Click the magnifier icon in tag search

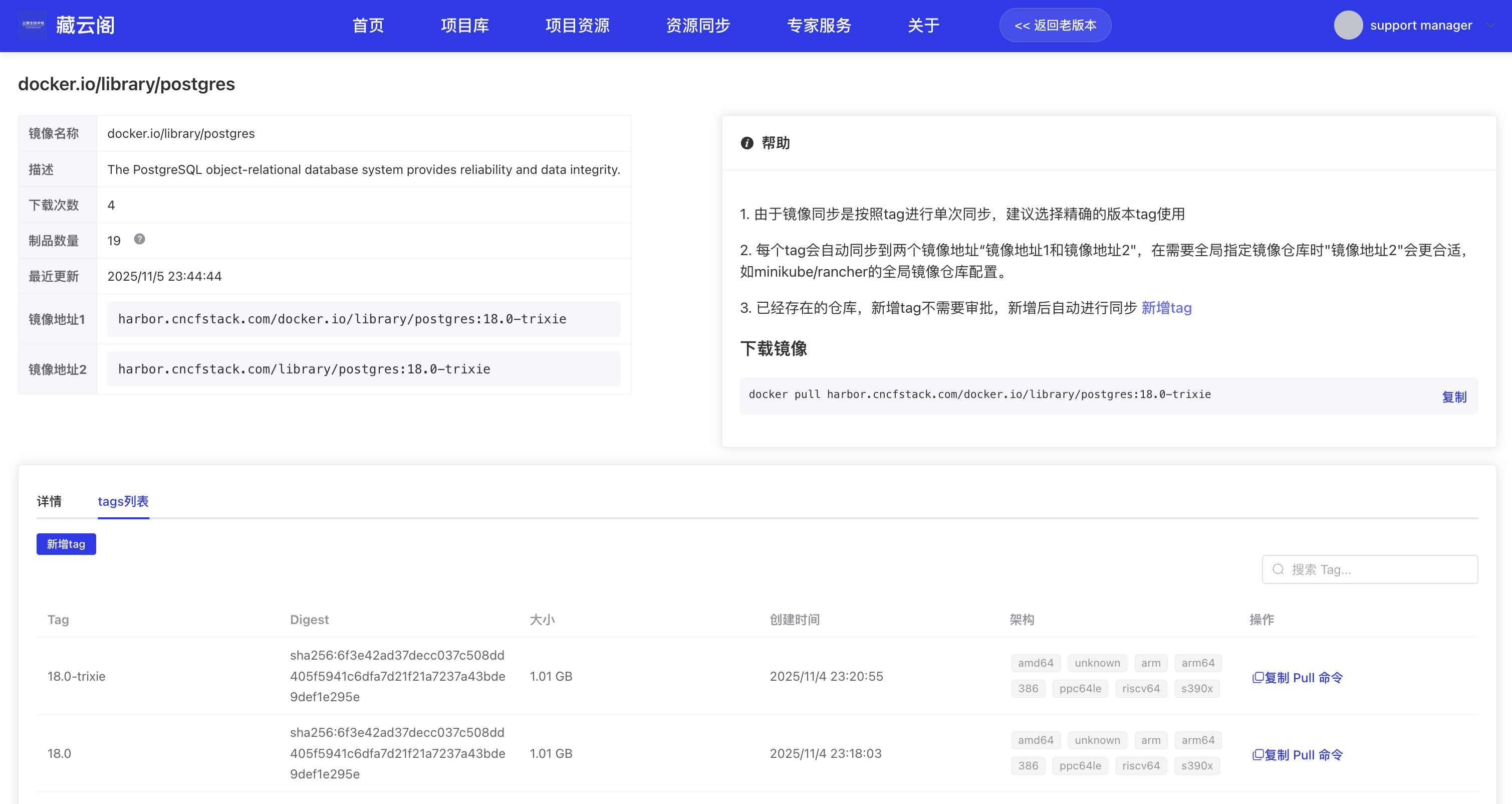[x=1278, y=569]
